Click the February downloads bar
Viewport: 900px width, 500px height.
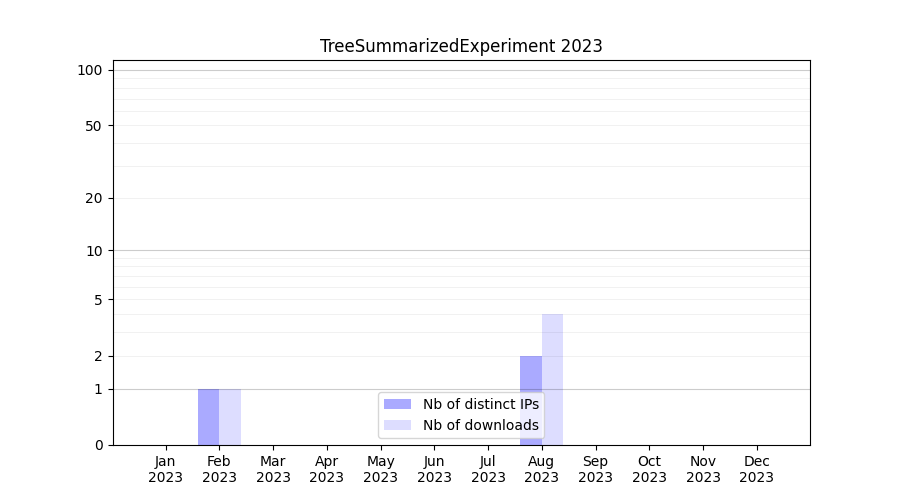tap(230, 417)
